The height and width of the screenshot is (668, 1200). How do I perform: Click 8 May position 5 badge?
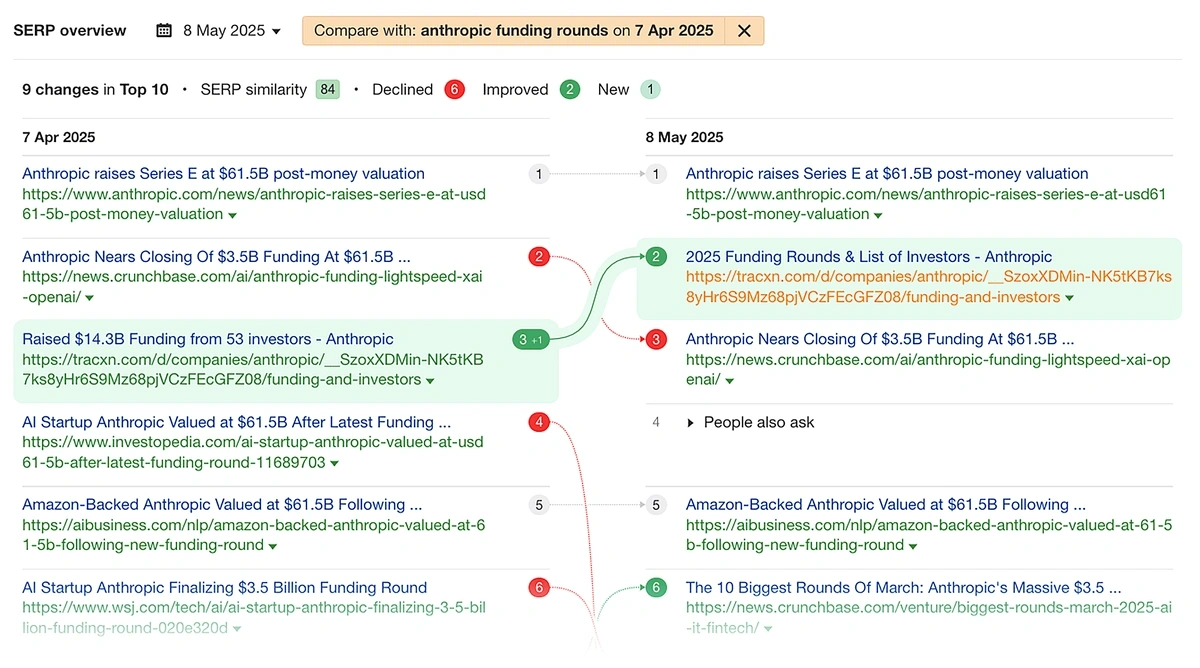656,505
